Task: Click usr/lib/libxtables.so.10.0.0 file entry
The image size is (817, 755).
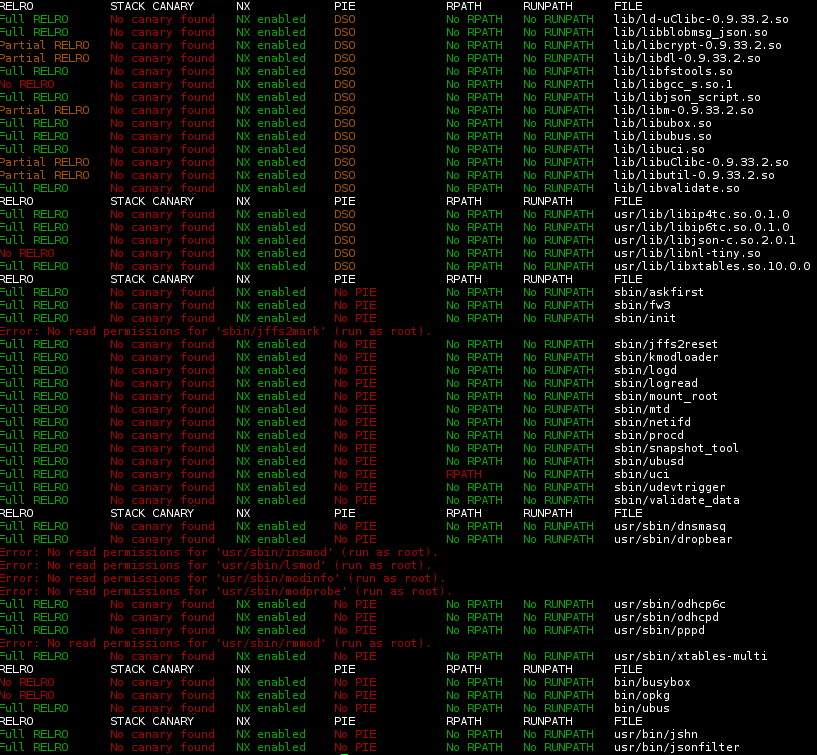Action: [712, 267]
